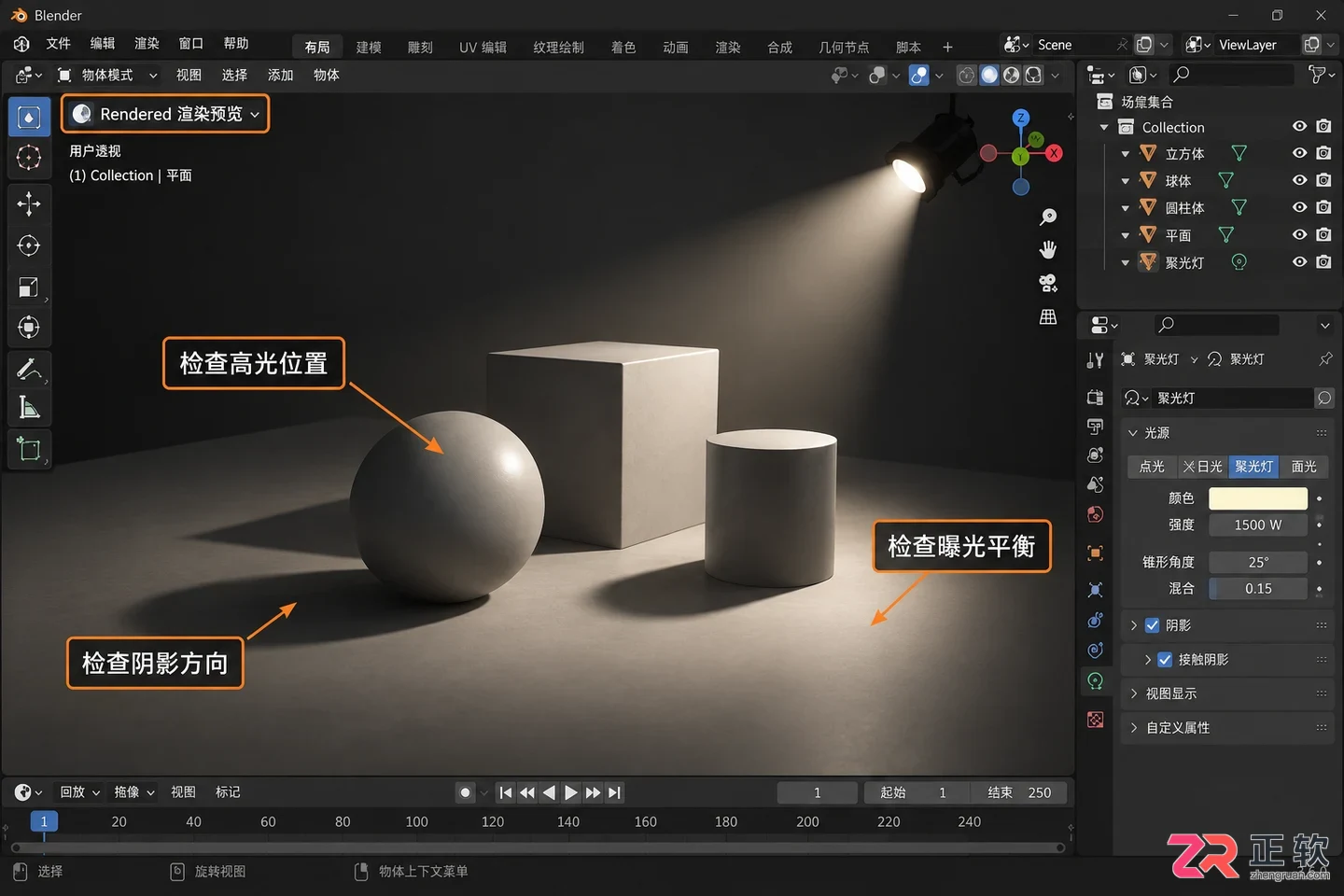Open the 标记 timeline menu

[x=228, y=792]
